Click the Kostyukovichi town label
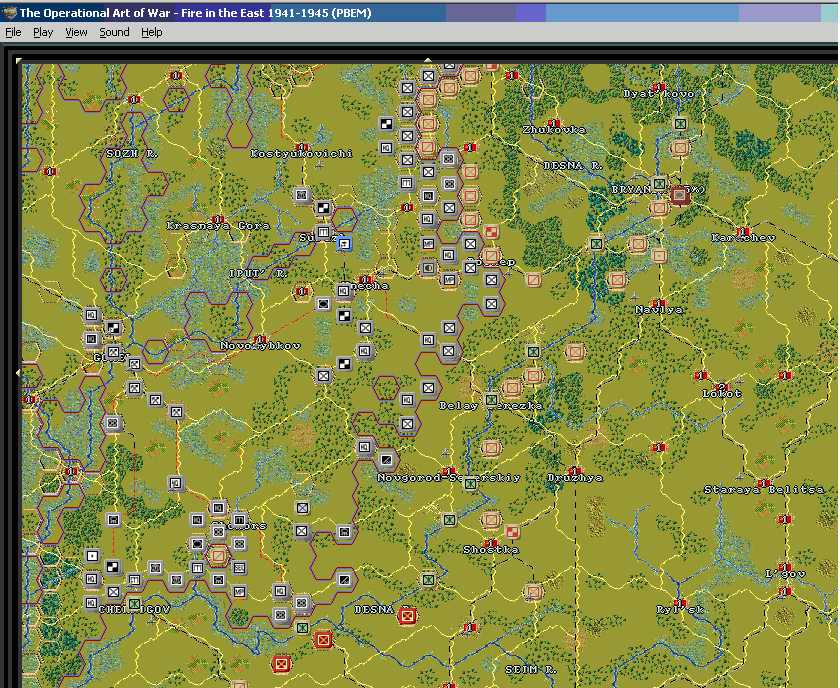The image size is (840, 688). (x=302, y=154)
